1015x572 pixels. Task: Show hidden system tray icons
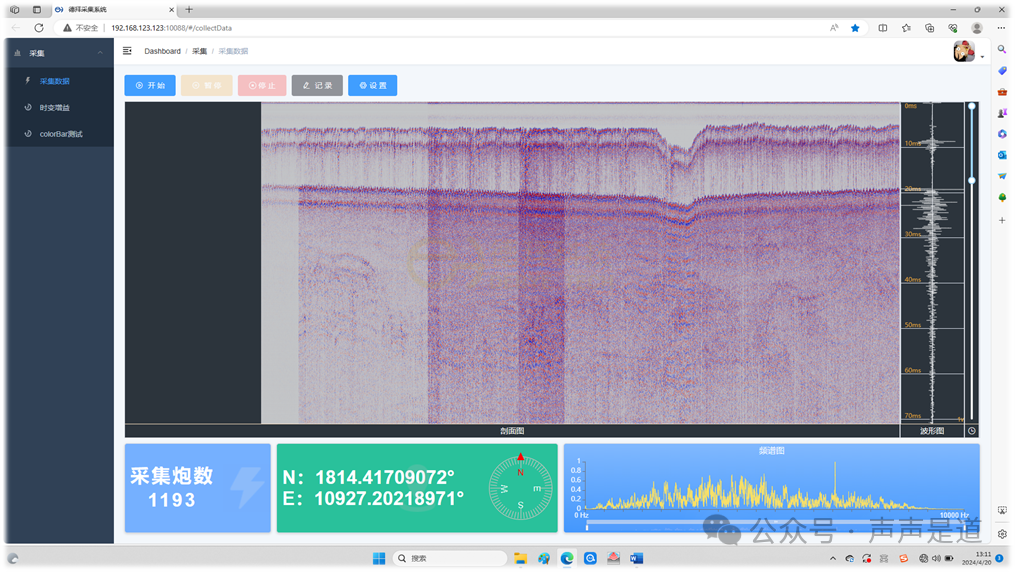pos(832,558)
